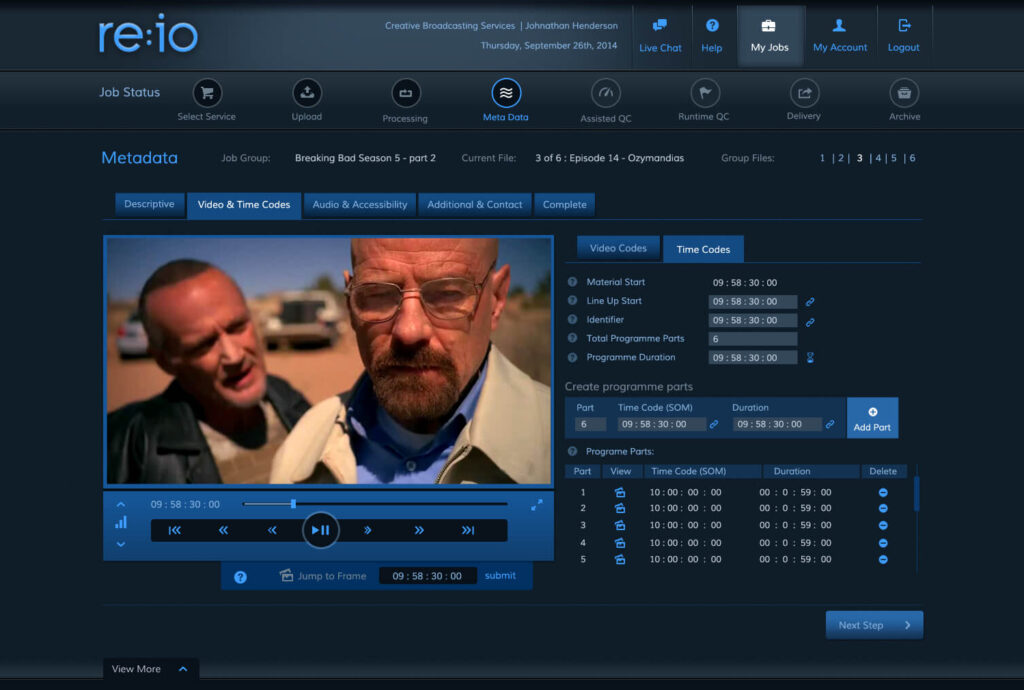Open the Audio & Accessibility tab
Viewport: 1024px width, 690px height.
click(360, 204)
